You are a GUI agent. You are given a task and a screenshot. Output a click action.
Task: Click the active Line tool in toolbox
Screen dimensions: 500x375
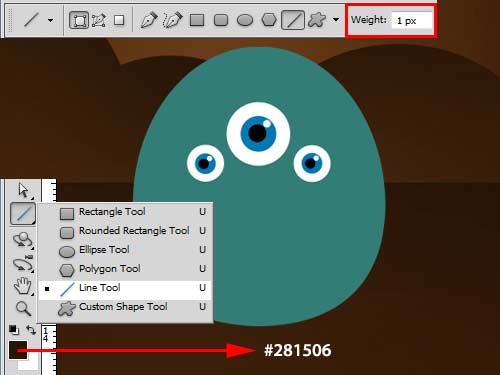[23, 213]
